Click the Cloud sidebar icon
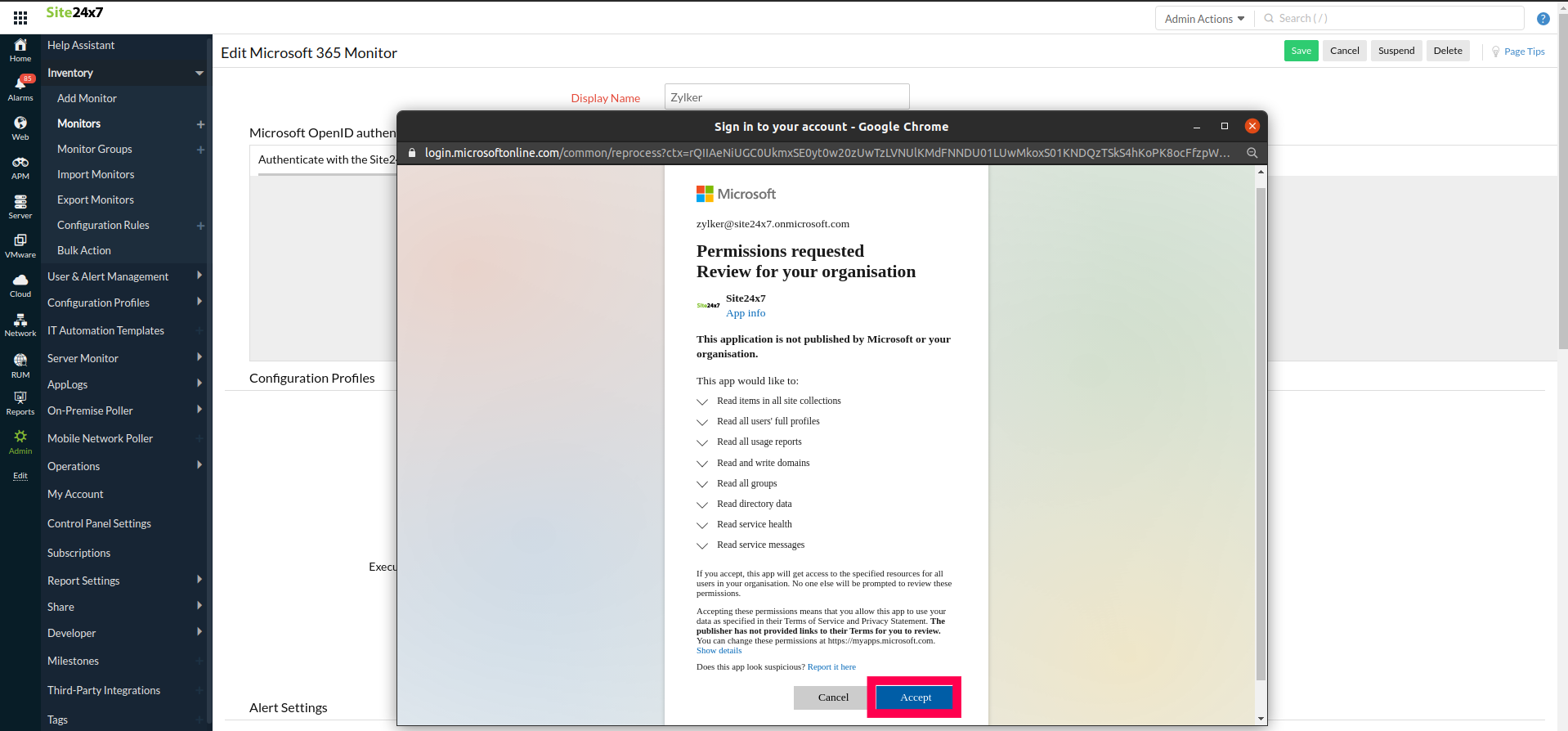The image size is (1568, 731). [20, 285]
